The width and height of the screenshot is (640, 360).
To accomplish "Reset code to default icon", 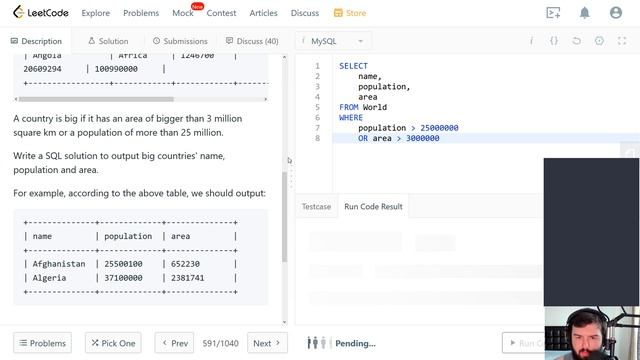I will [x=576, y=41].
